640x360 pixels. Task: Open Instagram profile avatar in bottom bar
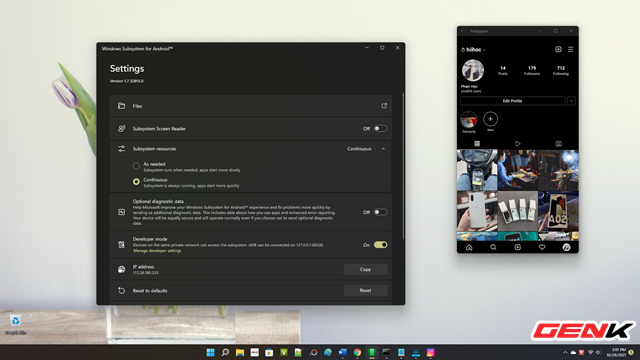point(566,247)
